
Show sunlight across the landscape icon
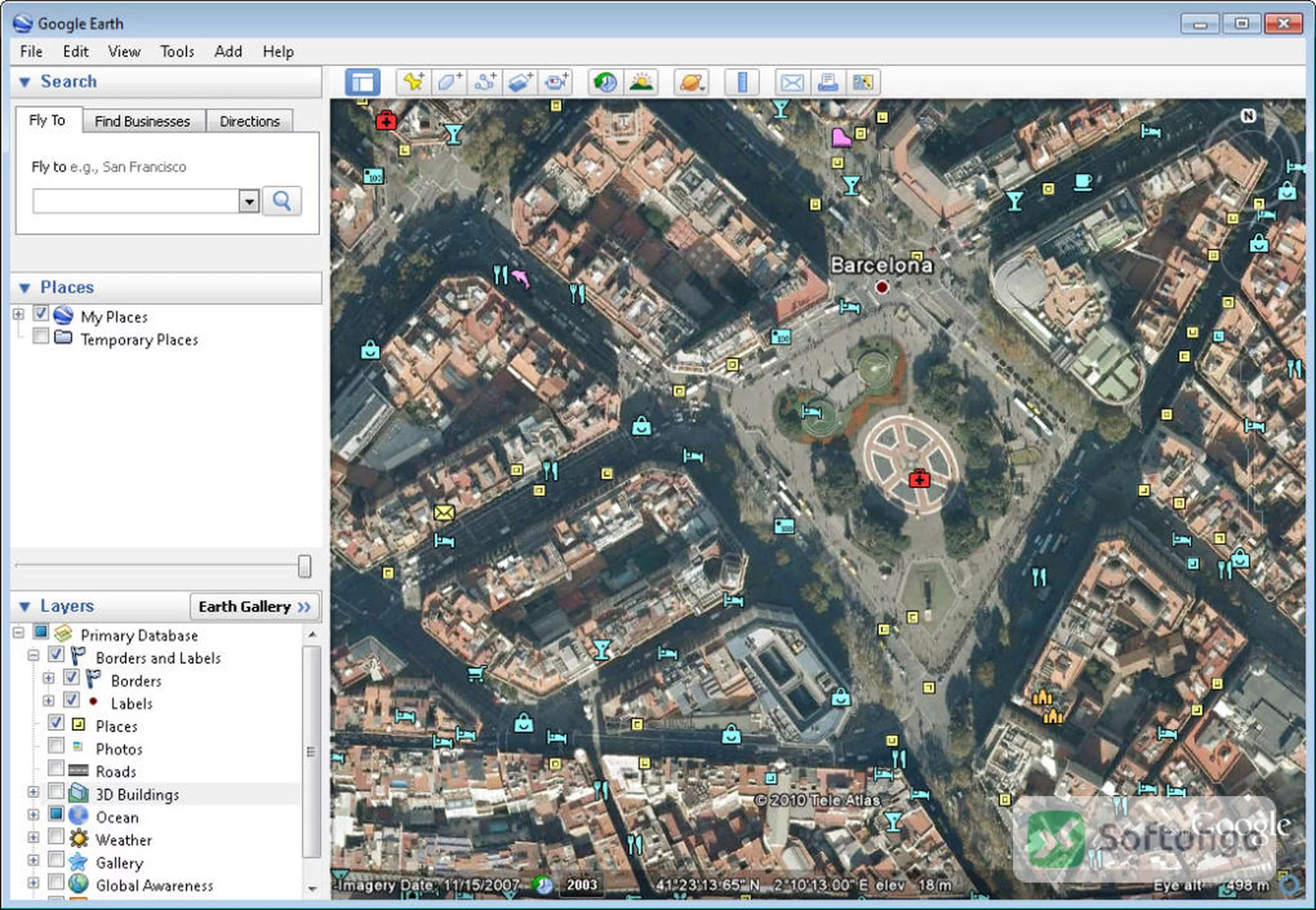[x=641, y=82]
